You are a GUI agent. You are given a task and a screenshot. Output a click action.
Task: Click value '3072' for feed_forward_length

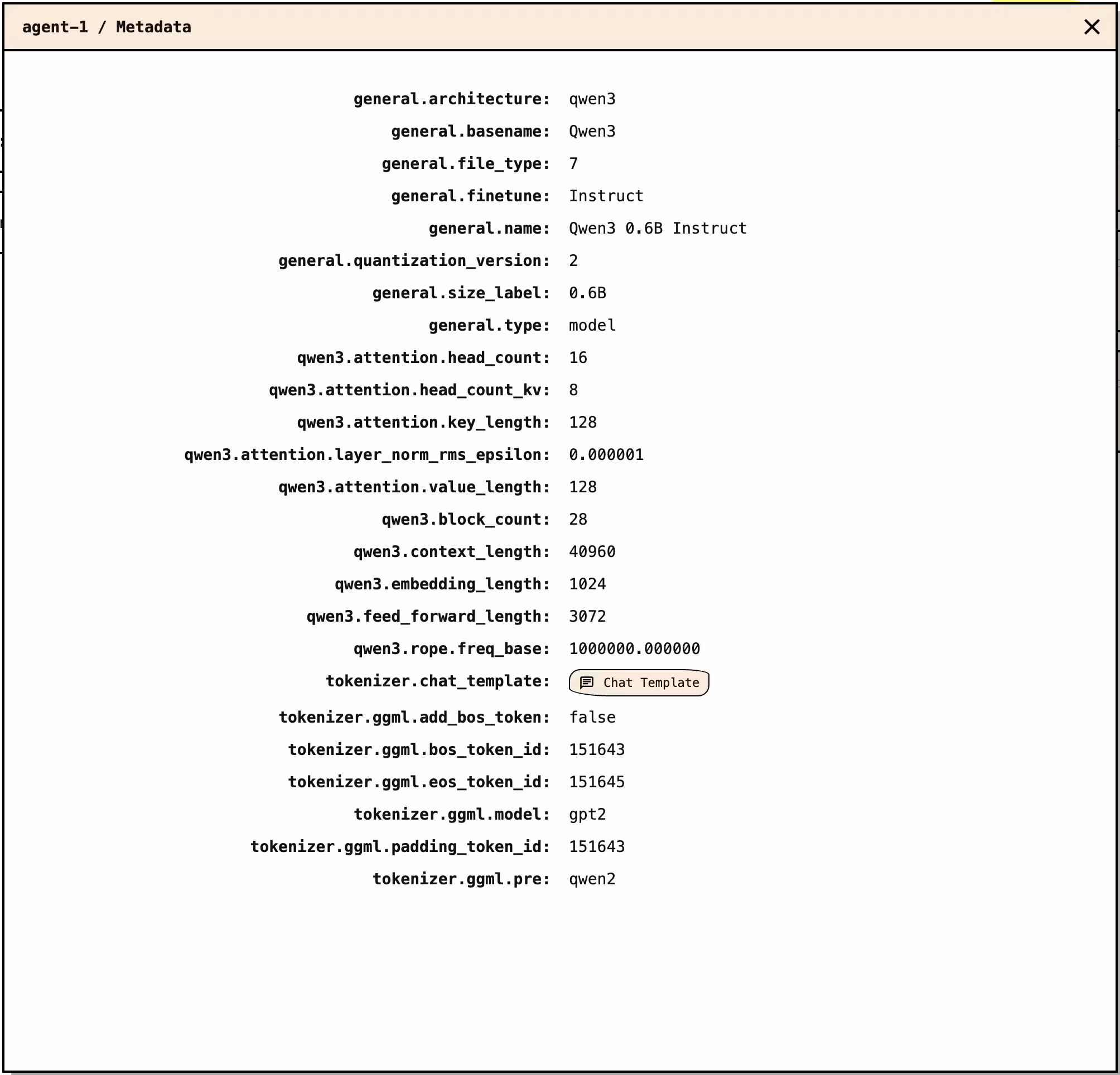pos(587,617)
